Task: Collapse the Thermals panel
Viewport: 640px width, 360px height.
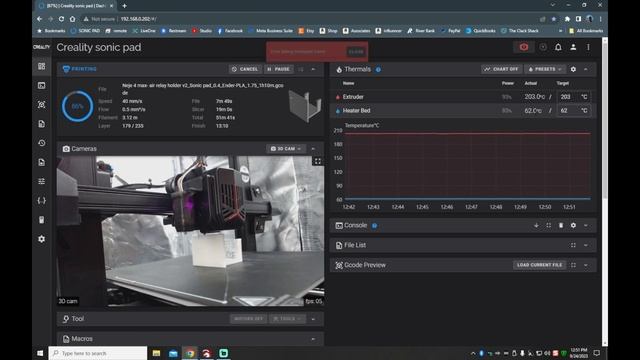Action: (x=586, y=69)
